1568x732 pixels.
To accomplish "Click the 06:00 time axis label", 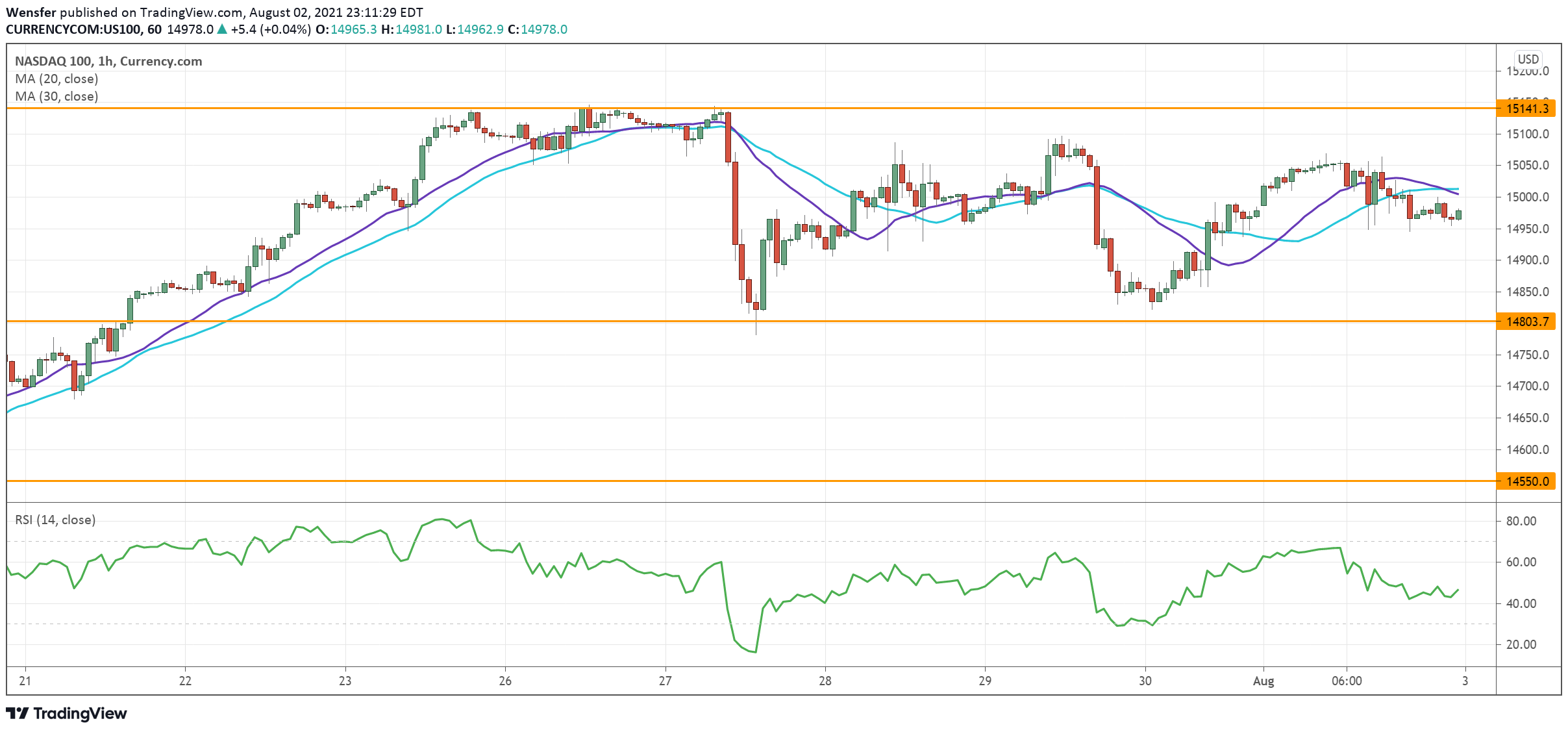I will tap(1347, 681).
